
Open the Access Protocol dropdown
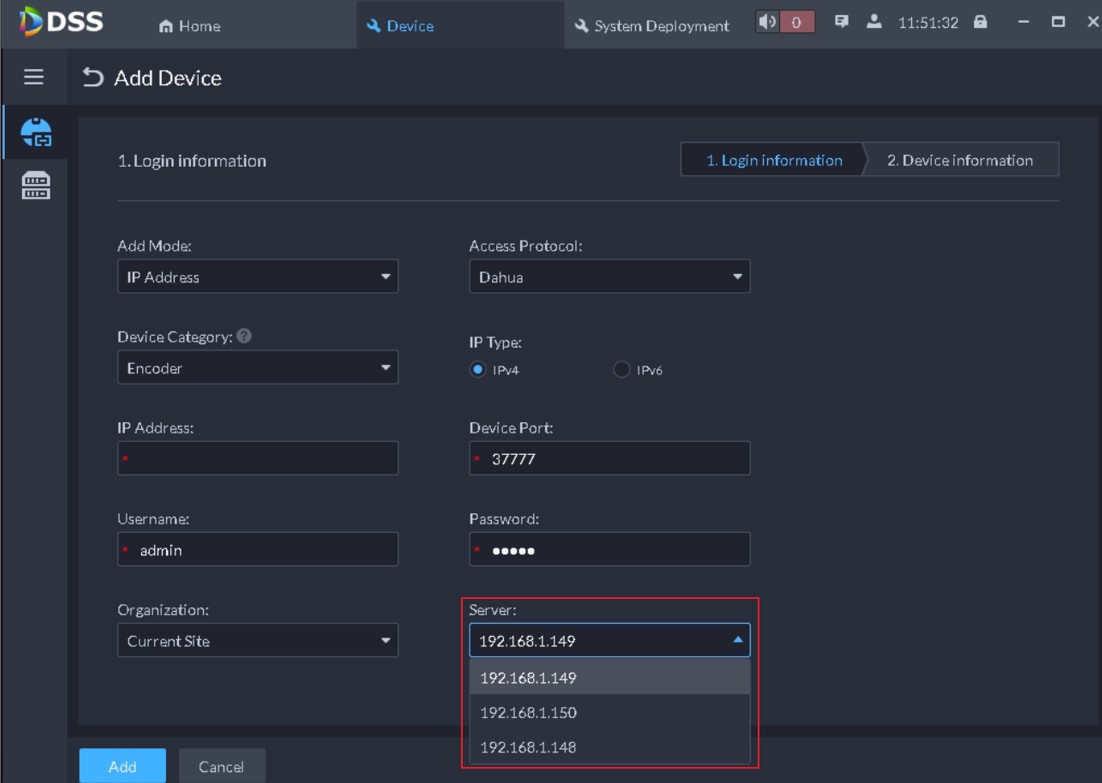pos(609,277)
